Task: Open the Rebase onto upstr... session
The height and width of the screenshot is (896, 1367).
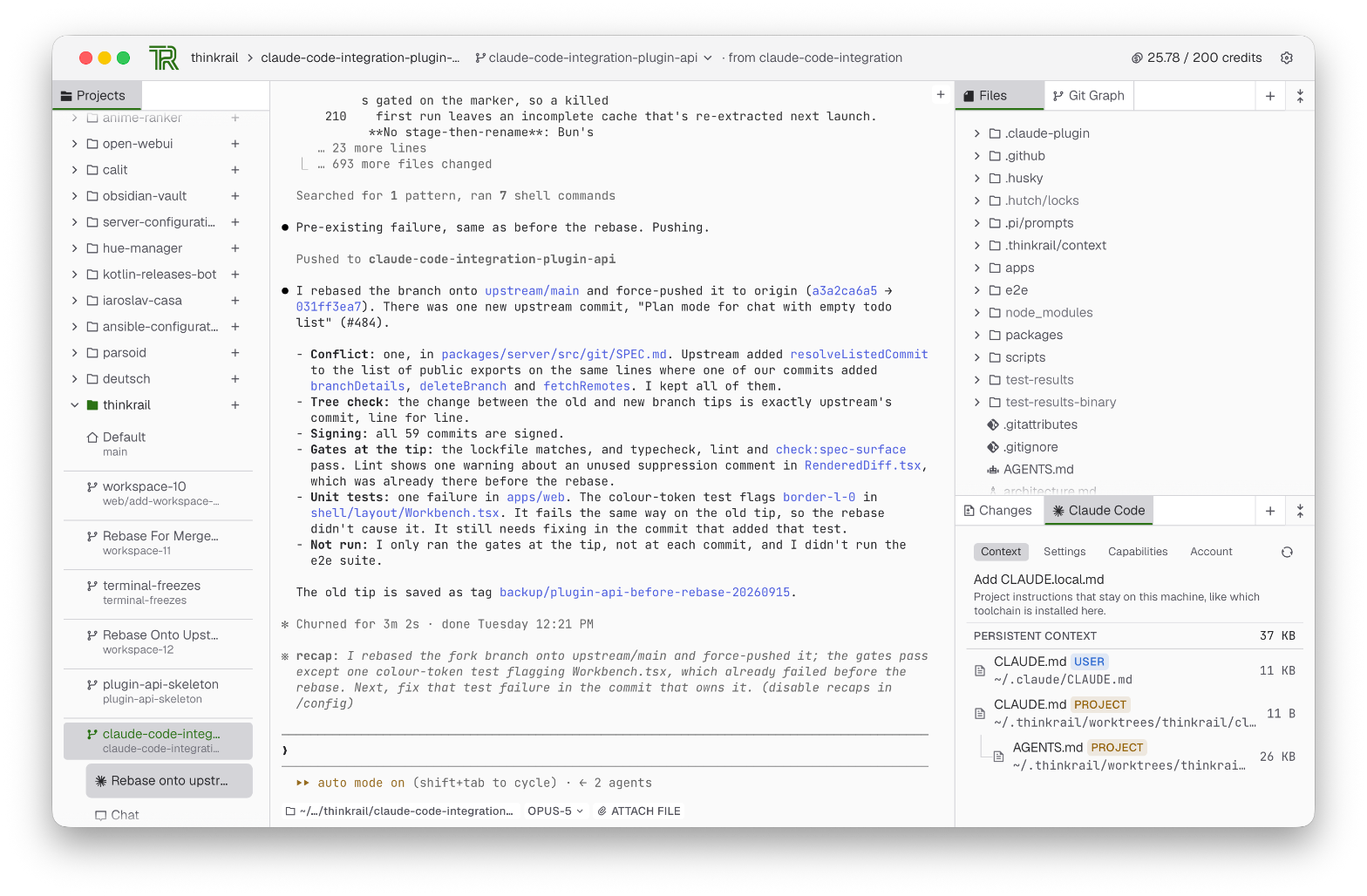Action: (169, 781)
